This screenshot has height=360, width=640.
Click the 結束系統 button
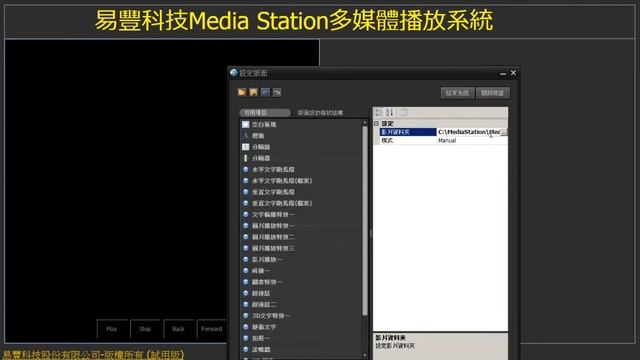pos(458,93)
